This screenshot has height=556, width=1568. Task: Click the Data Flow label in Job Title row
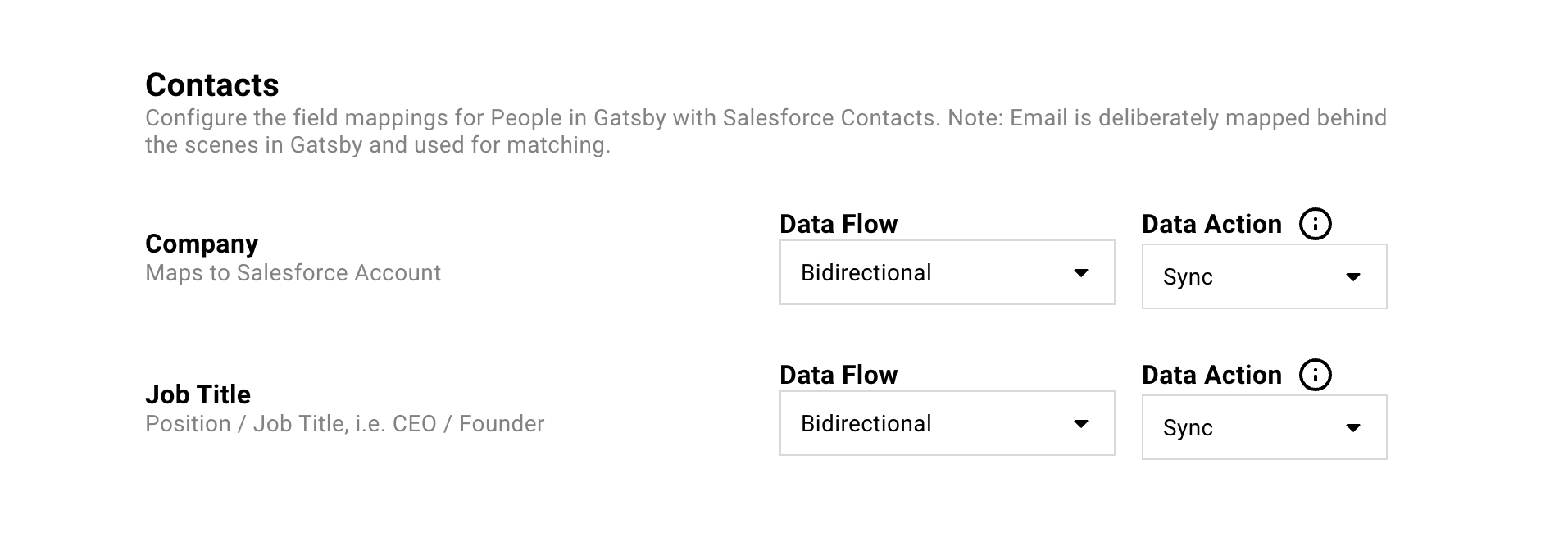[839, 375]
